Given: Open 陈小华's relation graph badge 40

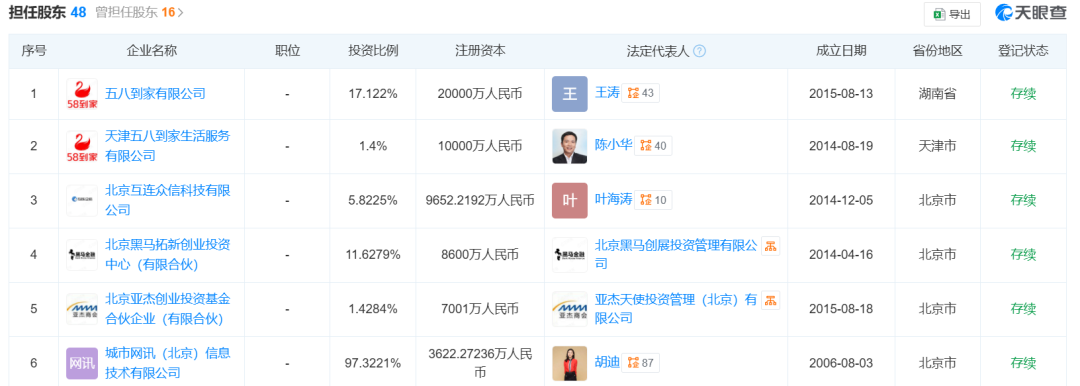Looking at the screenshot, I should (x=653, y=145).
